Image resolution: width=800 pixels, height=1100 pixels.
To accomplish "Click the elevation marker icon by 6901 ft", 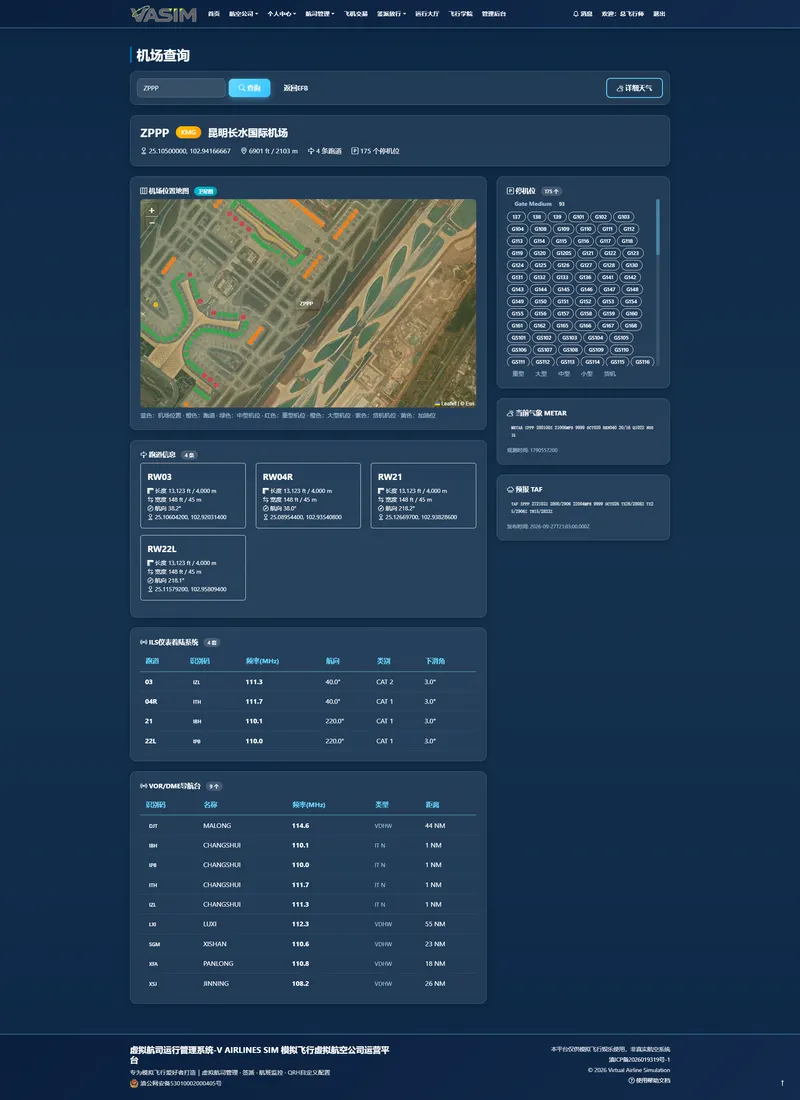I will pos(244,151).
